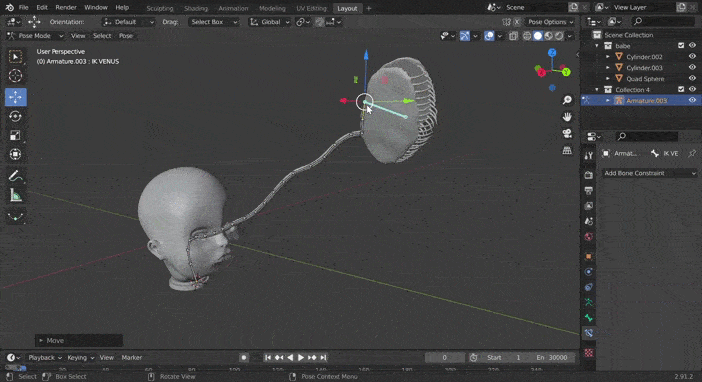Click the pan view hand icon

coord(567,116)
